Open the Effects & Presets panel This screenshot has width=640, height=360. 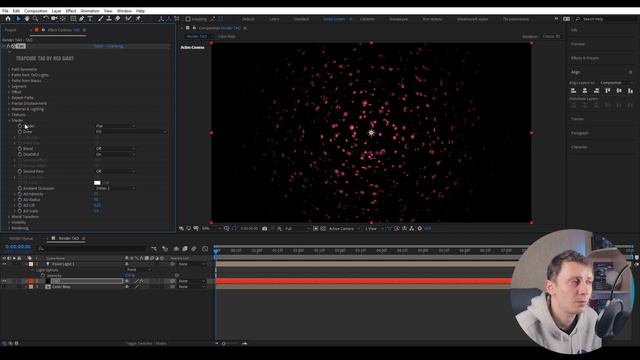tap(584, 58)
